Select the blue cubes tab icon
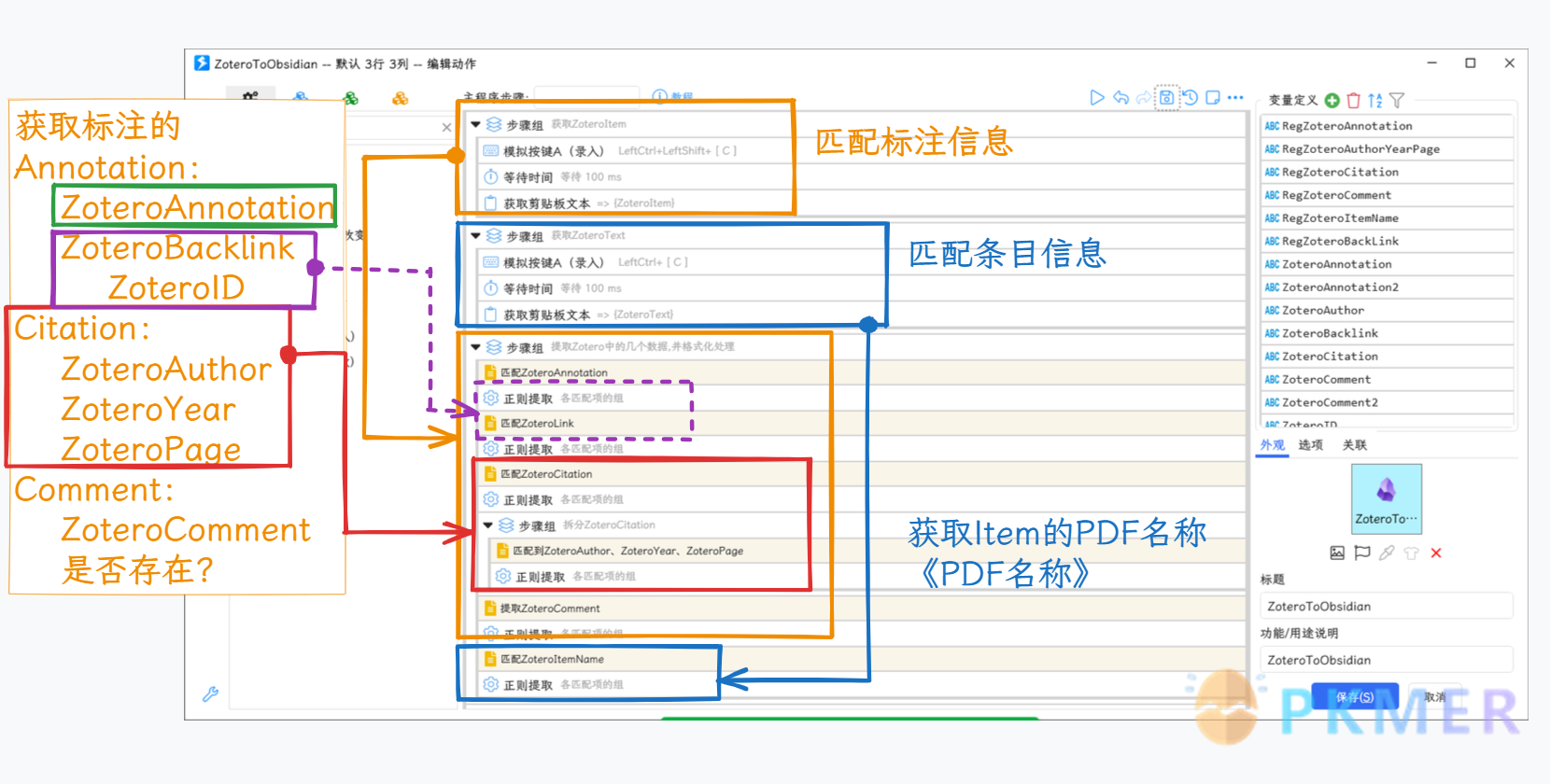Image resolution: width=1550 pixels, height=784 pixels. coord(301,96)
